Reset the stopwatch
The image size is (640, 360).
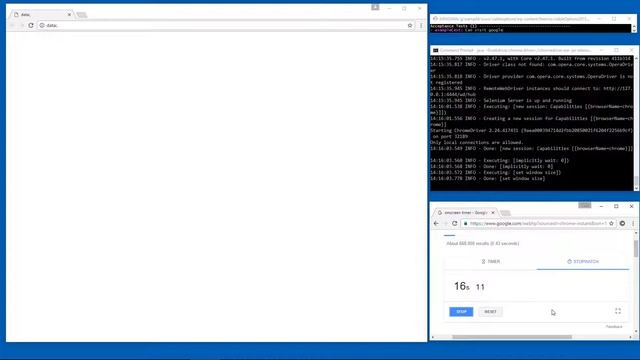click(490, 312)
